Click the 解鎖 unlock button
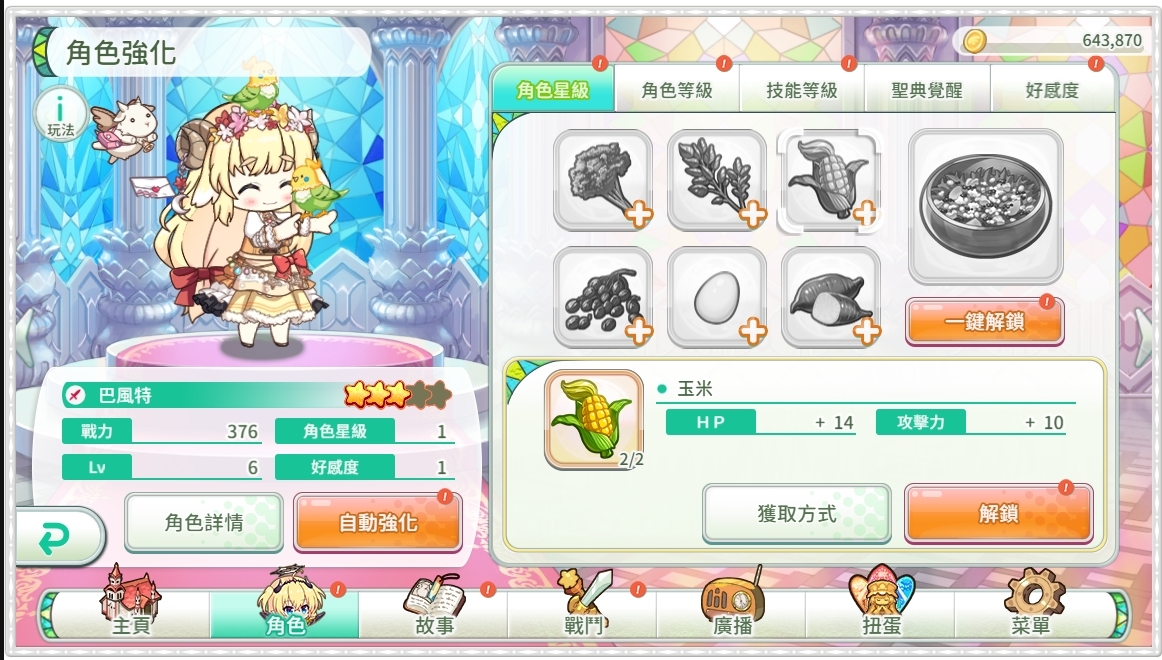The height and width of the screenshot is (660, 1162). point(998,513)
